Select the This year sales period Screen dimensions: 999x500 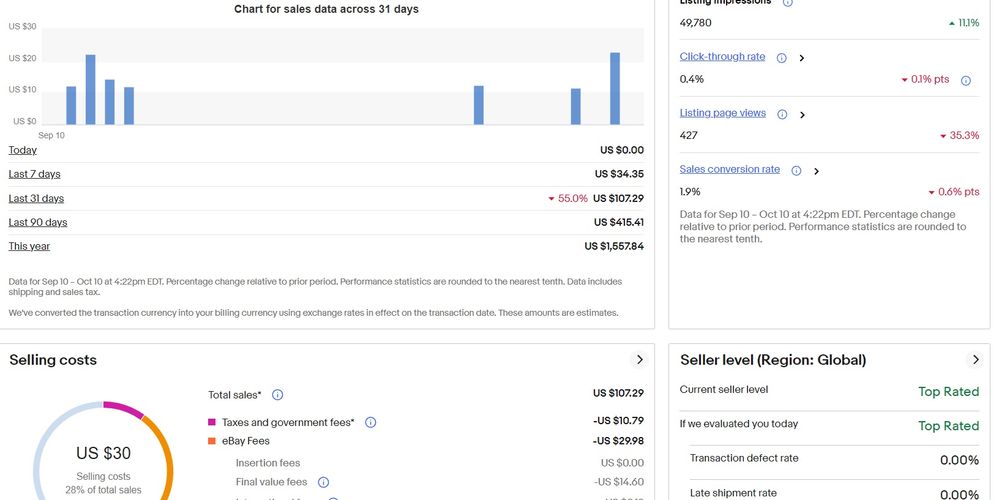[x=29, y=246]
